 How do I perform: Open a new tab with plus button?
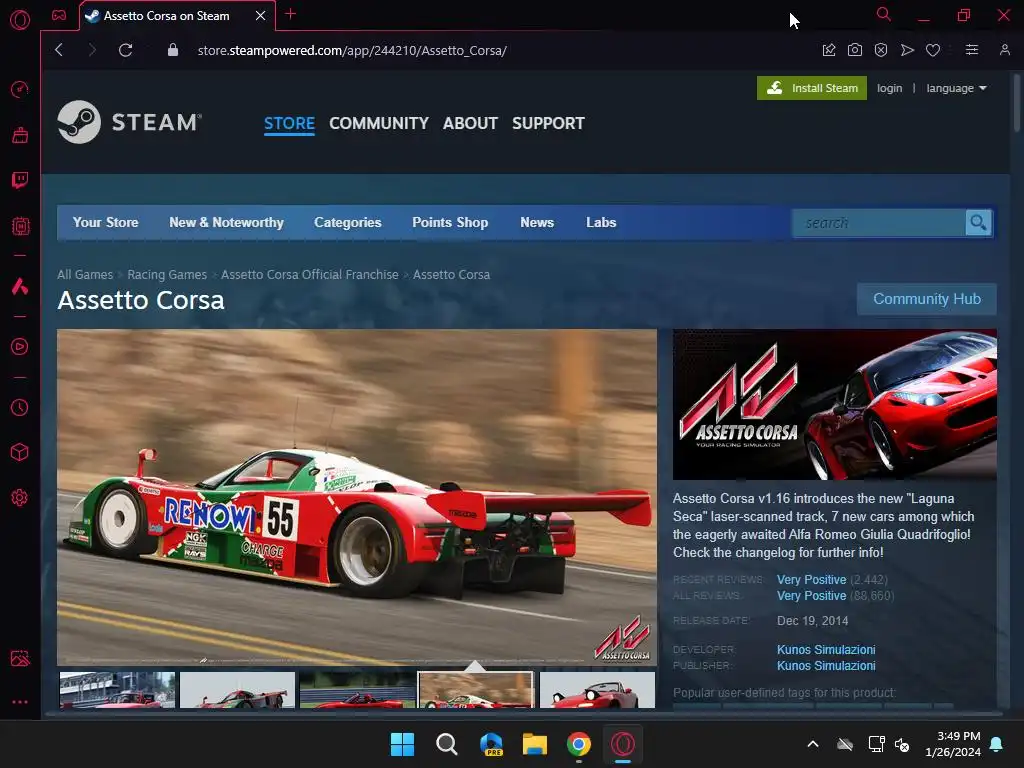291,14
